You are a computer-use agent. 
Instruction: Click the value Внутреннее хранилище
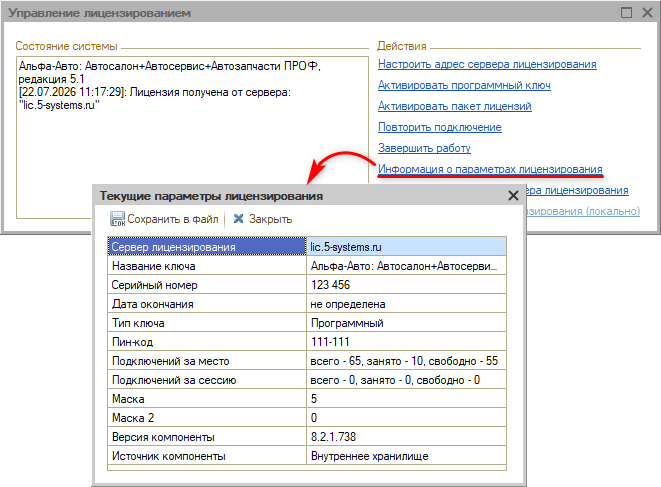click(406, 456)
